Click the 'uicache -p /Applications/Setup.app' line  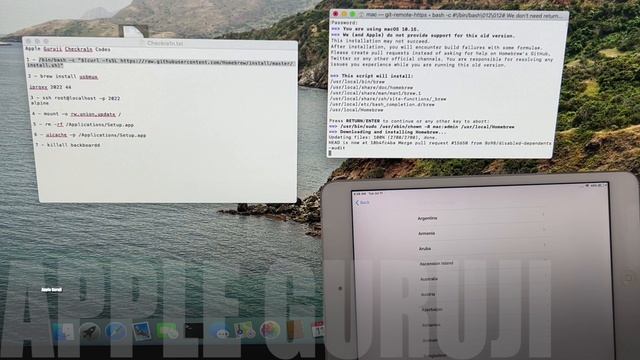90,135
